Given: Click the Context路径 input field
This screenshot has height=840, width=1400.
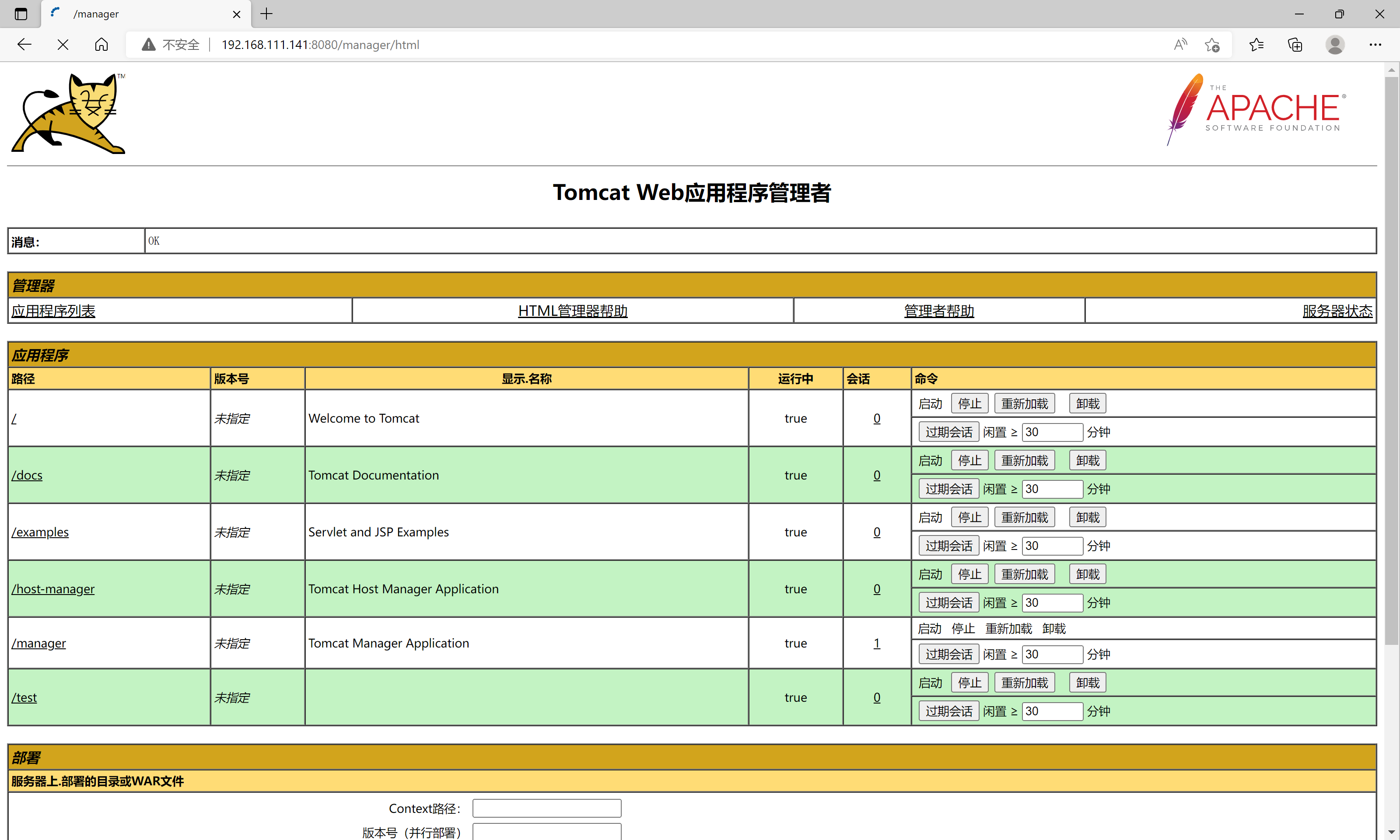Looking at the screenshot, I should point(546,808).
